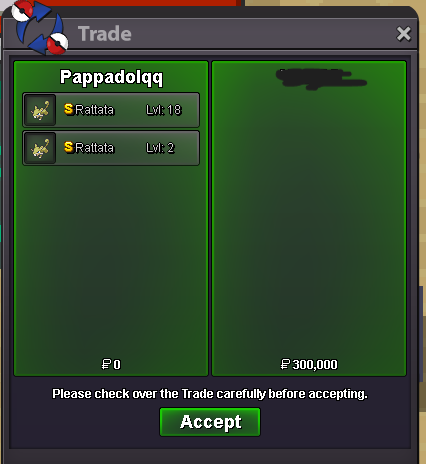
Task: Click the blacked-out trading partner name
Action: pyautogui.click(x=321, y=79)
